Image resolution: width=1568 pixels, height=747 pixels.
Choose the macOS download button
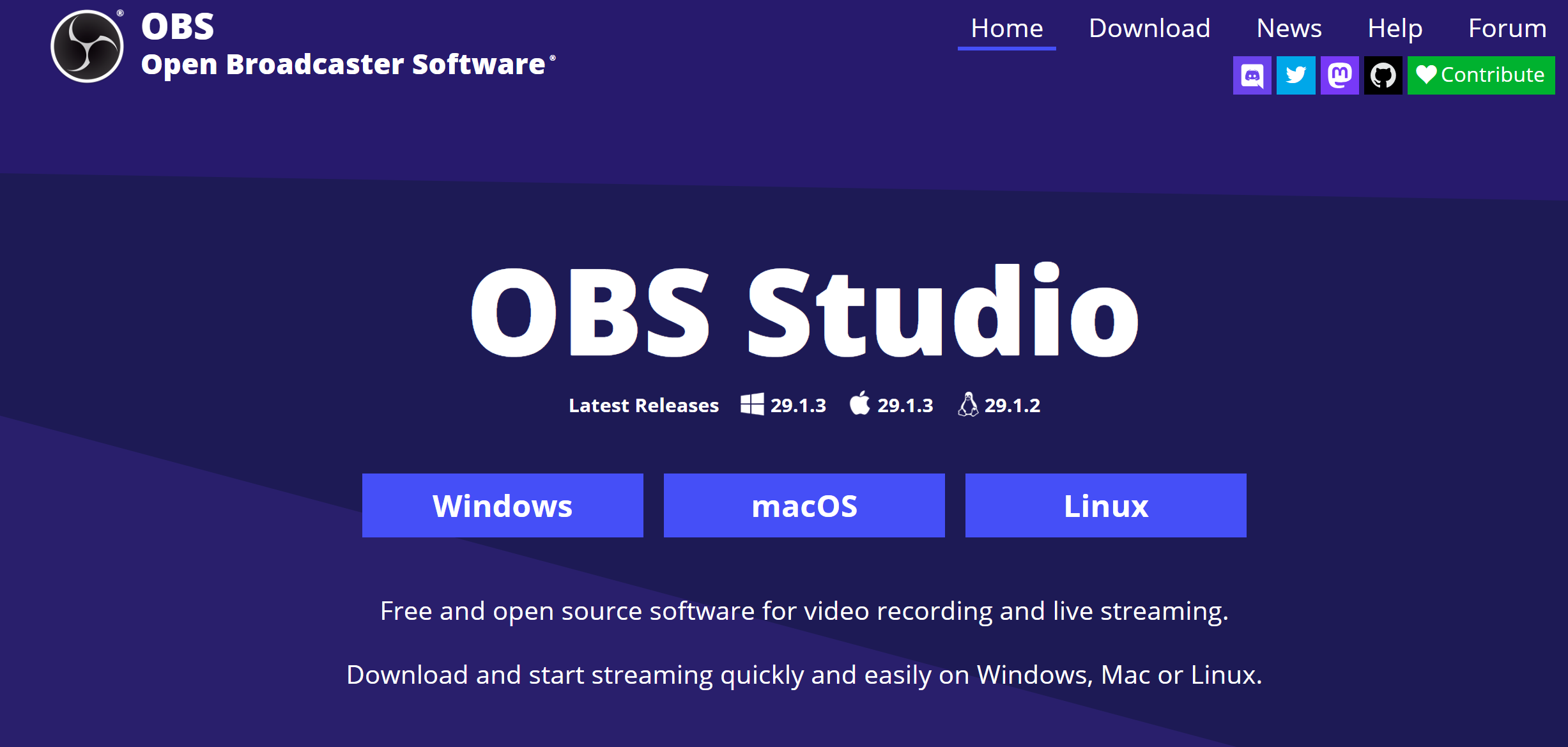[x=804, y=505]
